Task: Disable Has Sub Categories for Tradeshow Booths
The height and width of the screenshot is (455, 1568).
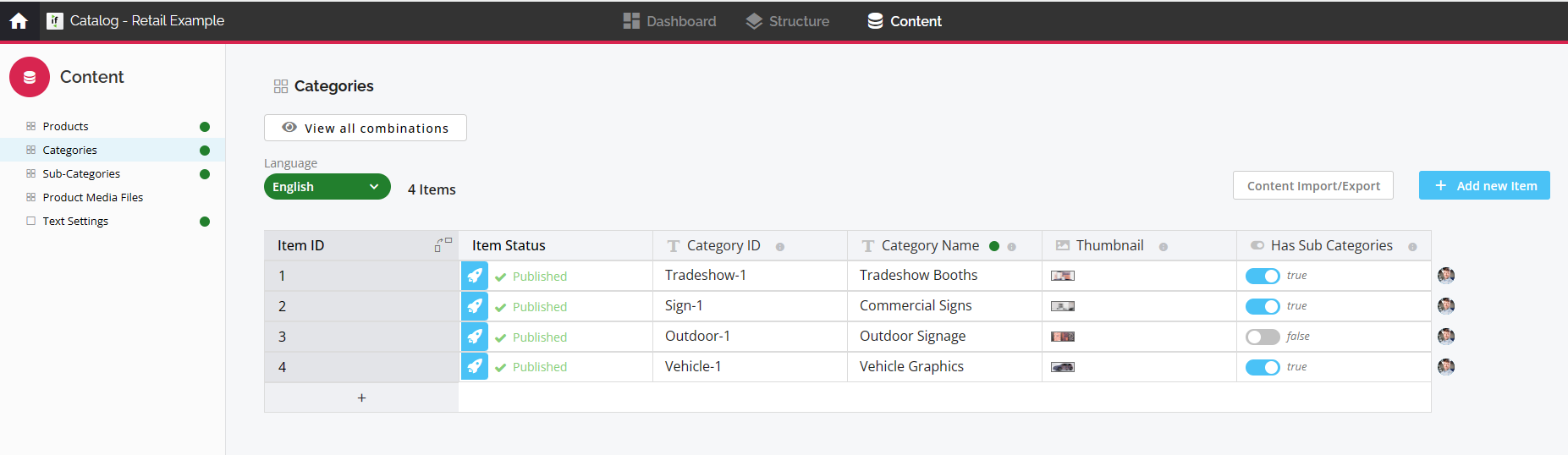Action: [x=1263, y=276]
